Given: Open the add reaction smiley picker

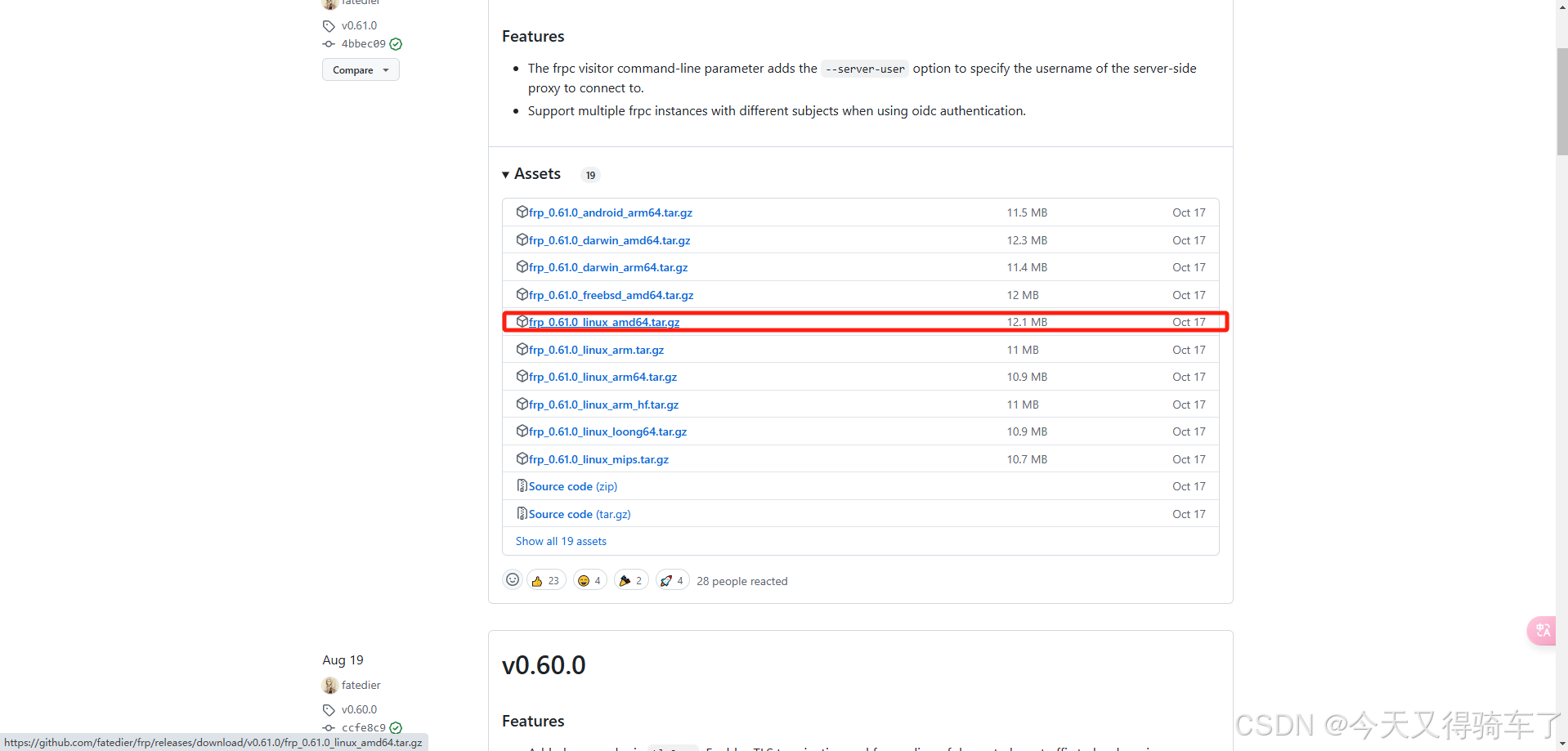Looking at the screenshot, I should [x=513, y=580].
